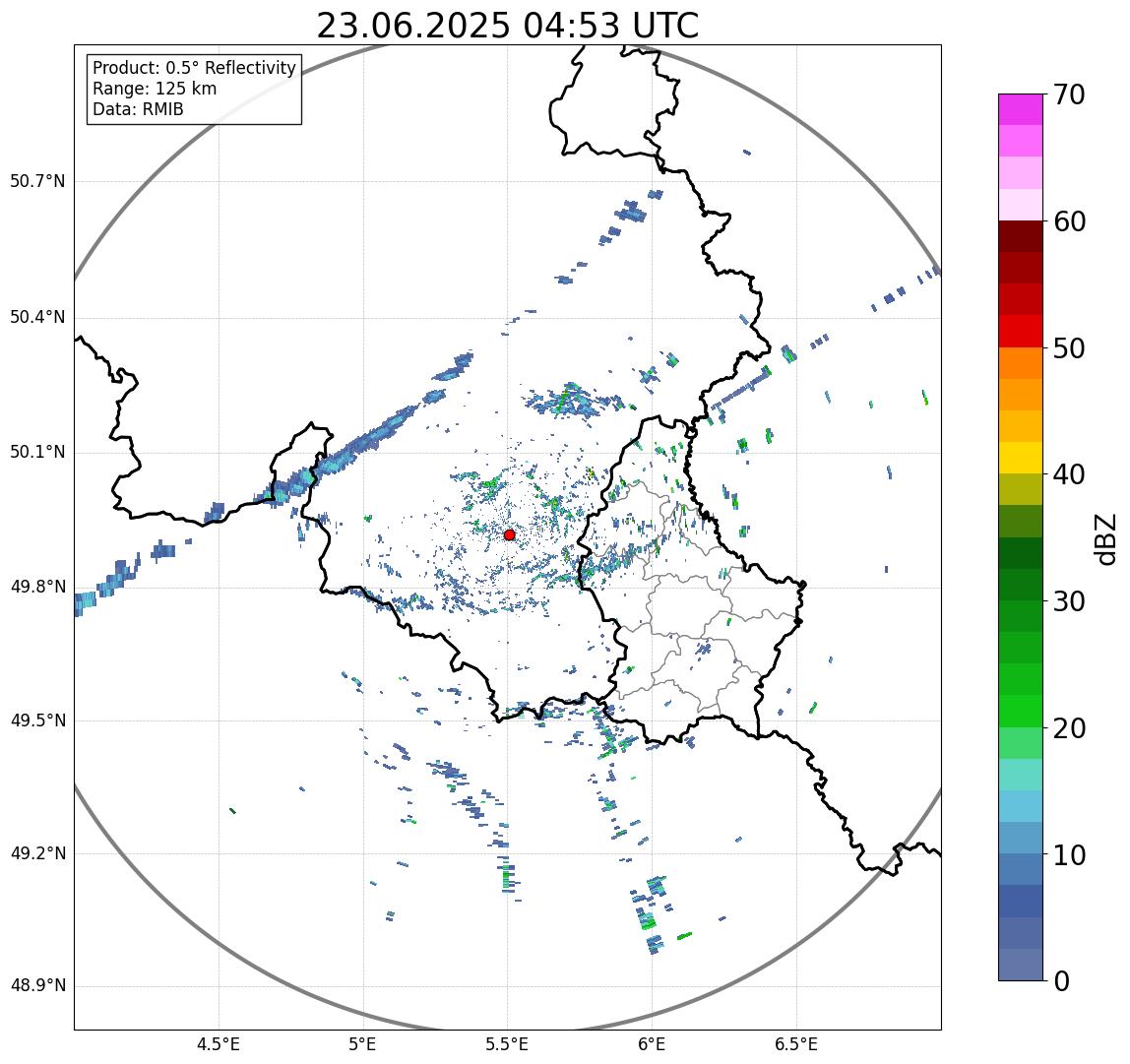Viewport: 1130px width, 1064px height.
Task: Click the pale pink colorbar swatch above 60
Action: [1021, 205]
